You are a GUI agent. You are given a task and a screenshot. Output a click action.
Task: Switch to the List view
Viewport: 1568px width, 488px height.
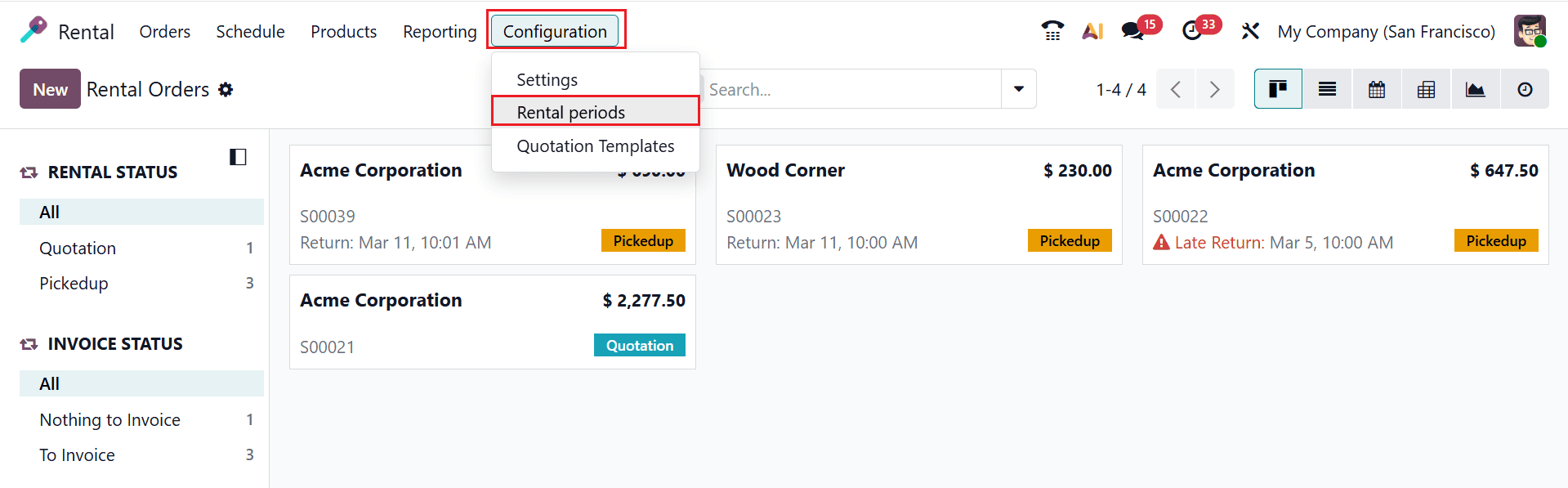click(x=1326, y=88)
